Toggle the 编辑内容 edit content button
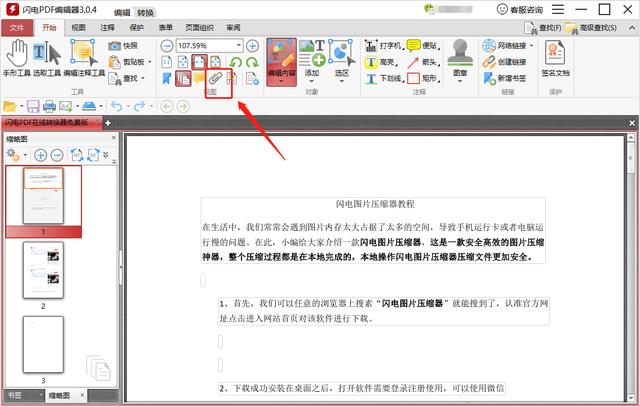The image size is (640, 407). [281, 62]
